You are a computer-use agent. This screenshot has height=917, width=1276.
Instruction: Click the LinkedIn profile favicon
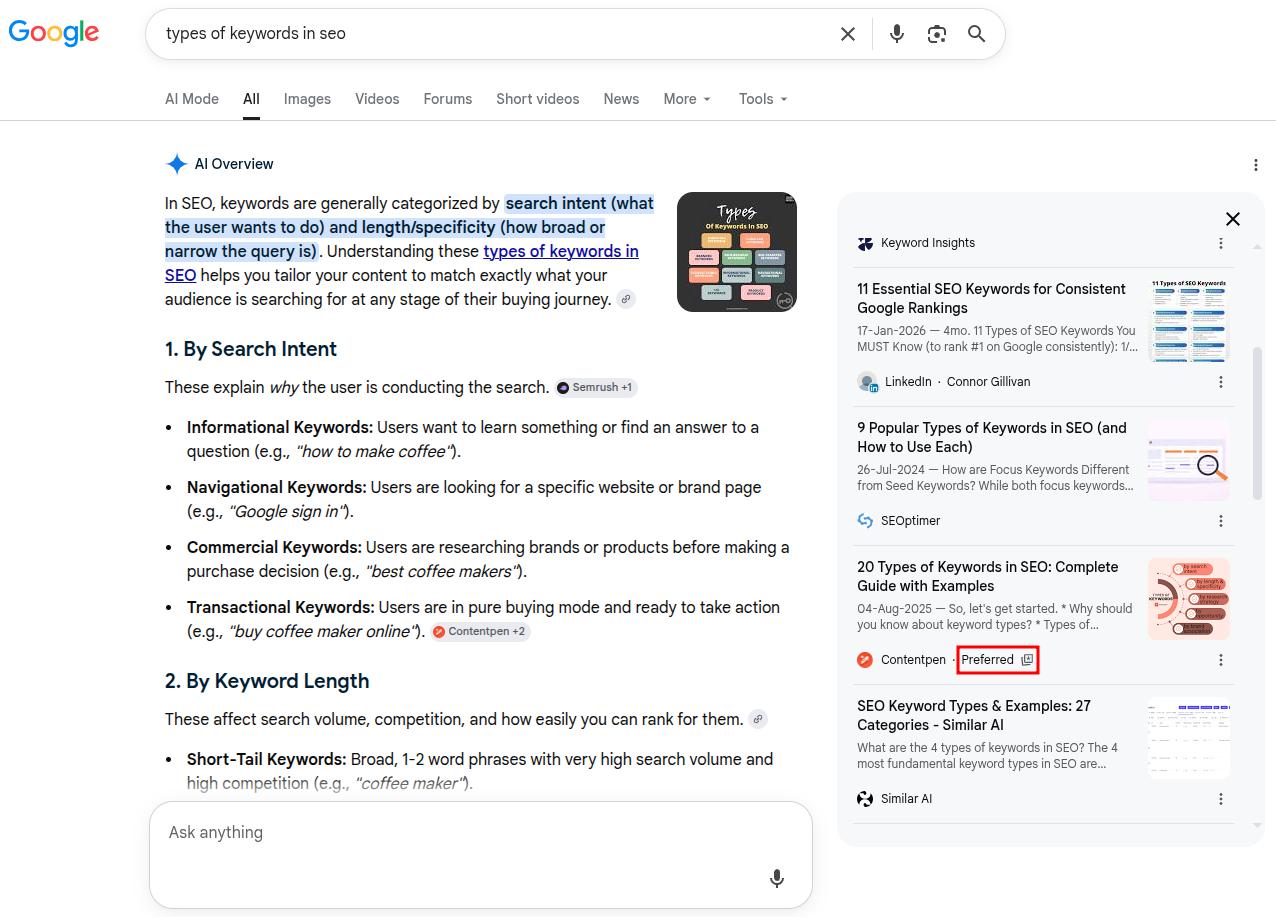coord(867,382)
